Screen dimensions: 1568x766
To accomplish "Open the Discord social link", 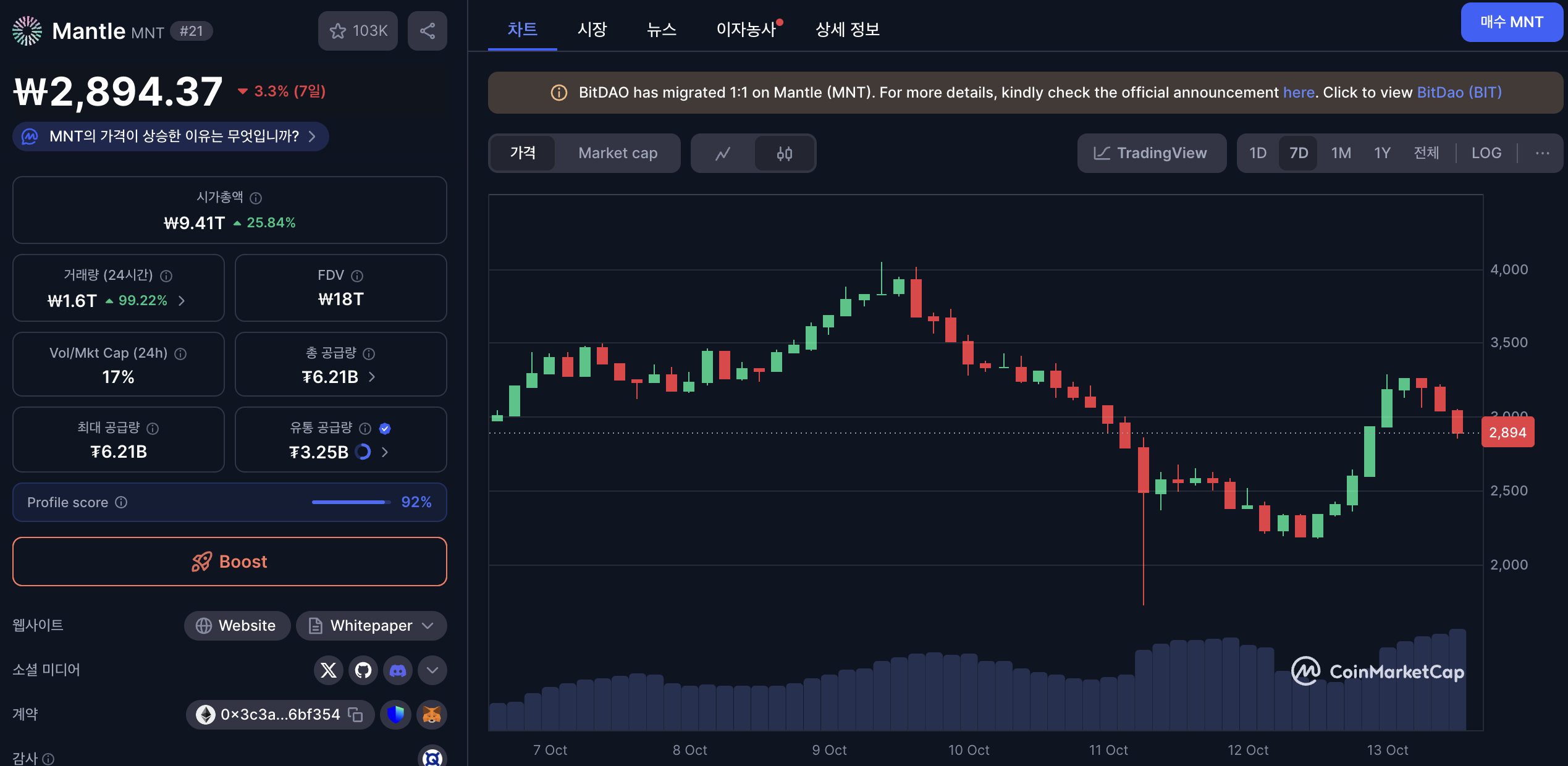I will [398, 670].
